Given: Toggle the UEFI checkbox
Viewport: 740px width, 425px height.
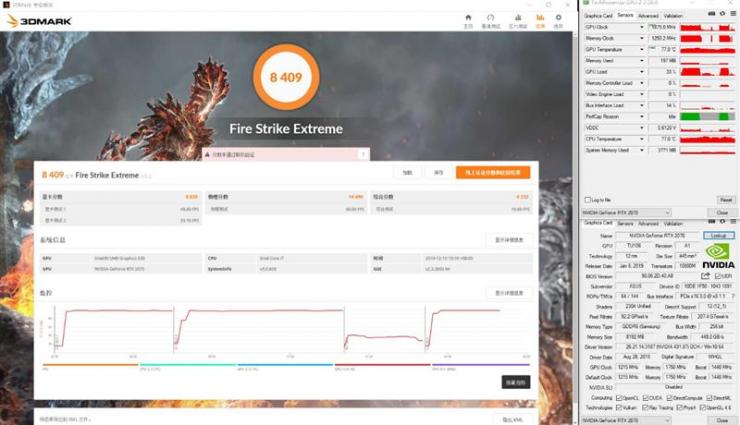Looking at the screenshot, I should pos(716,275).
